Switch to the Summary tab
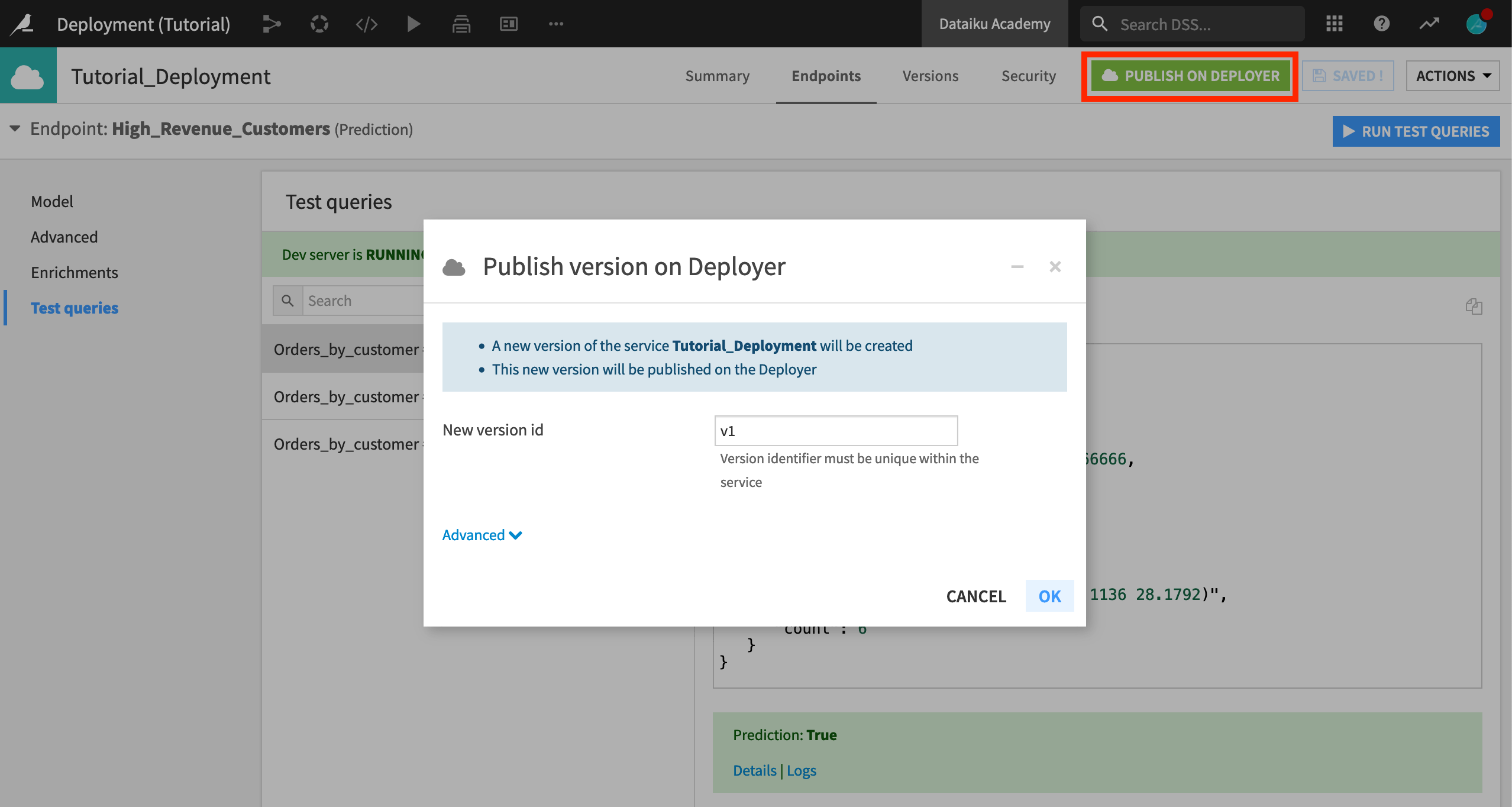The height and width of the screenshot is (807, 1512). pos(718,76)
